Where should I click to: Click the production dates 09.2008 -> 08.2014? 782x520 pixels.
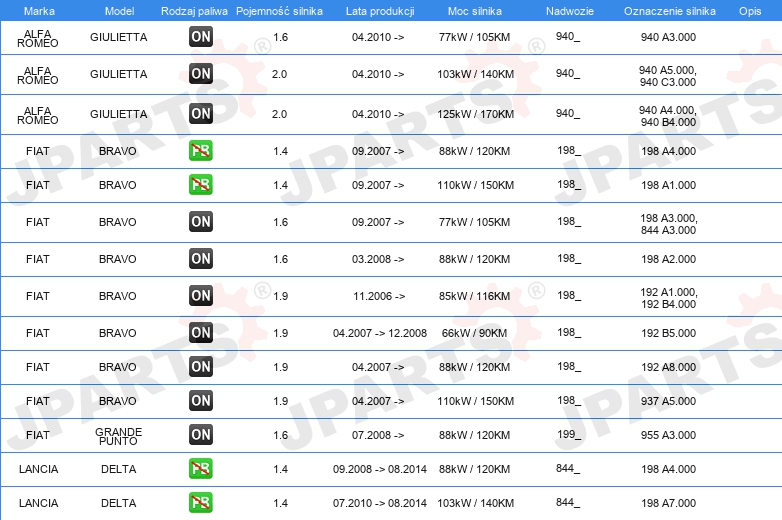click(x=380, y=469)
